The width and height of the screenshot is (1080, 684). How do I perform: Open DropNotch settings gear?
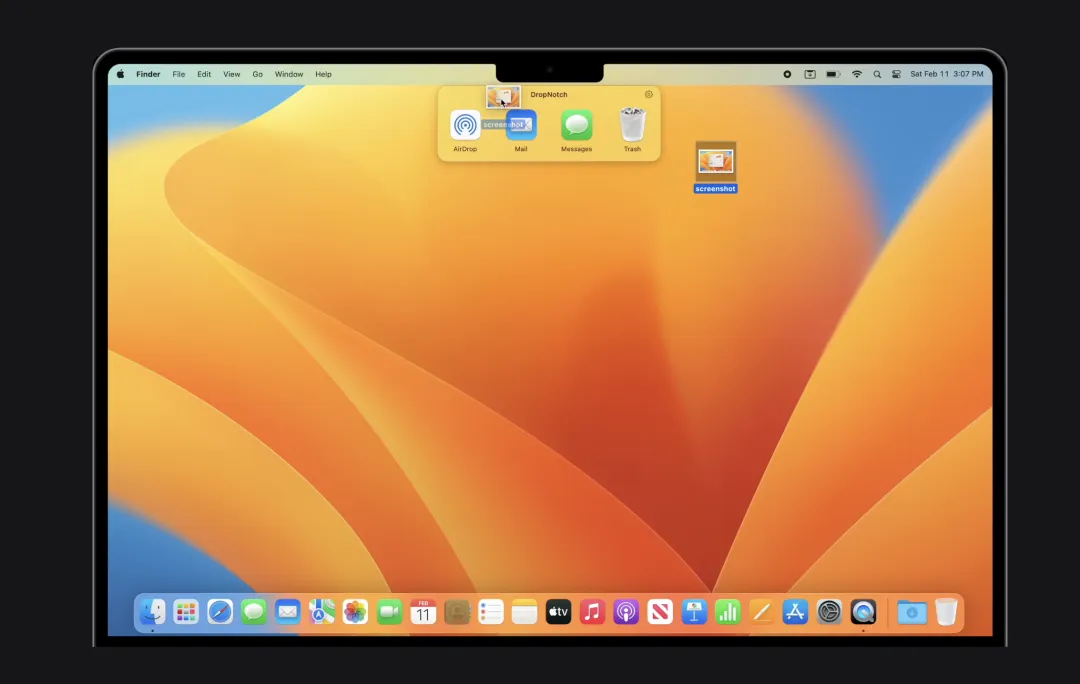point(648,94)
